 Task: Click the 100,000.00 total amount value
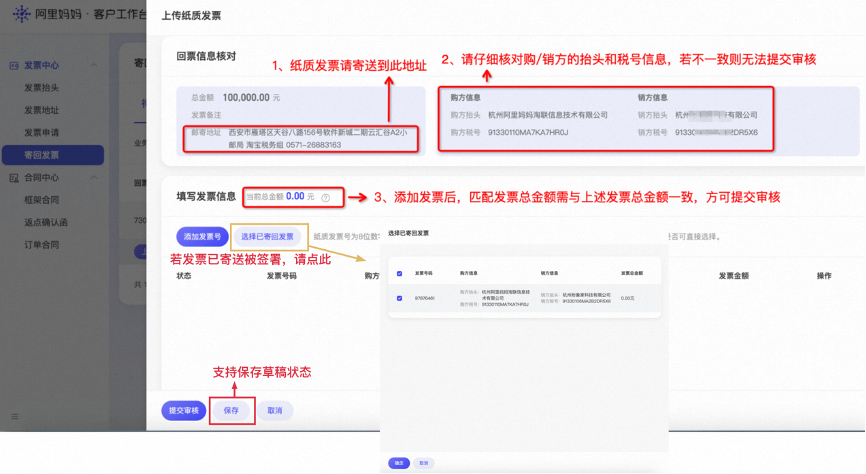tap(246, 97)
